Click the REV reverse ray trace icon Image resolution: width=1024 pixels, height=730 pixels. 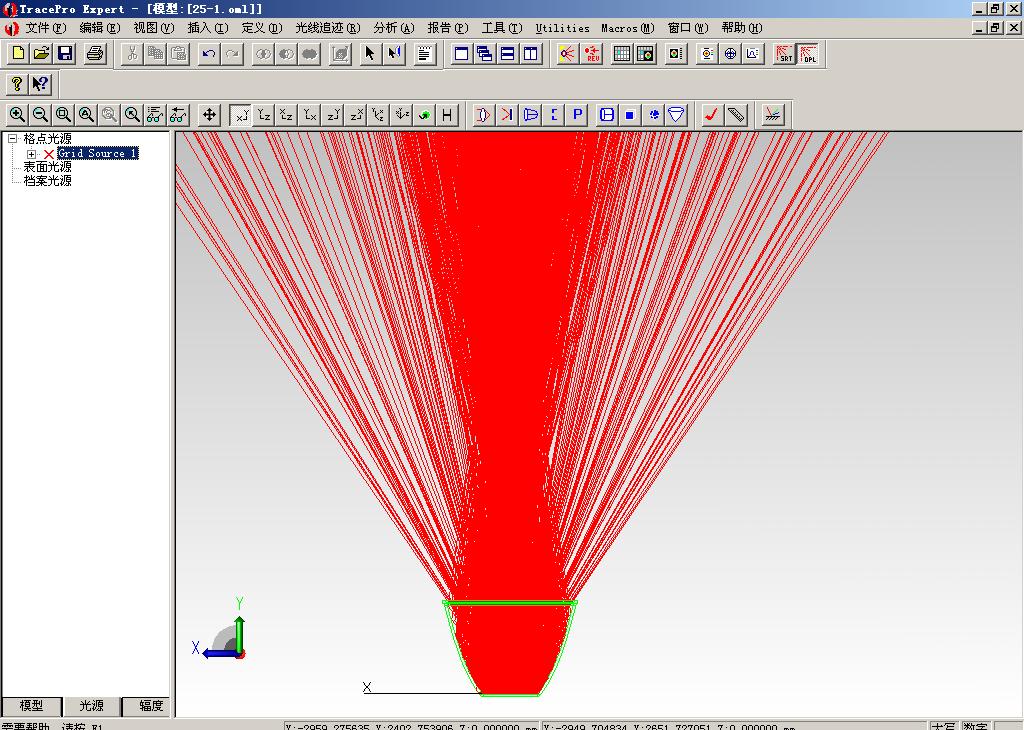click(592, 54)
